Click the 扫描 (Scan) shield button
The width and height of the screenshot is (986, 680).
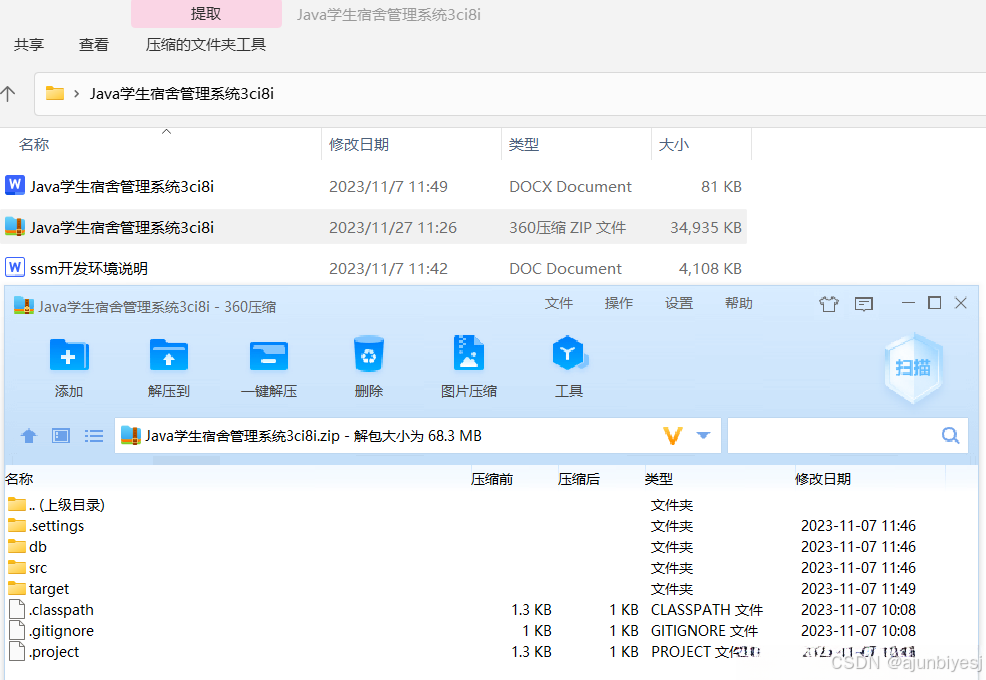click(913, 367)
